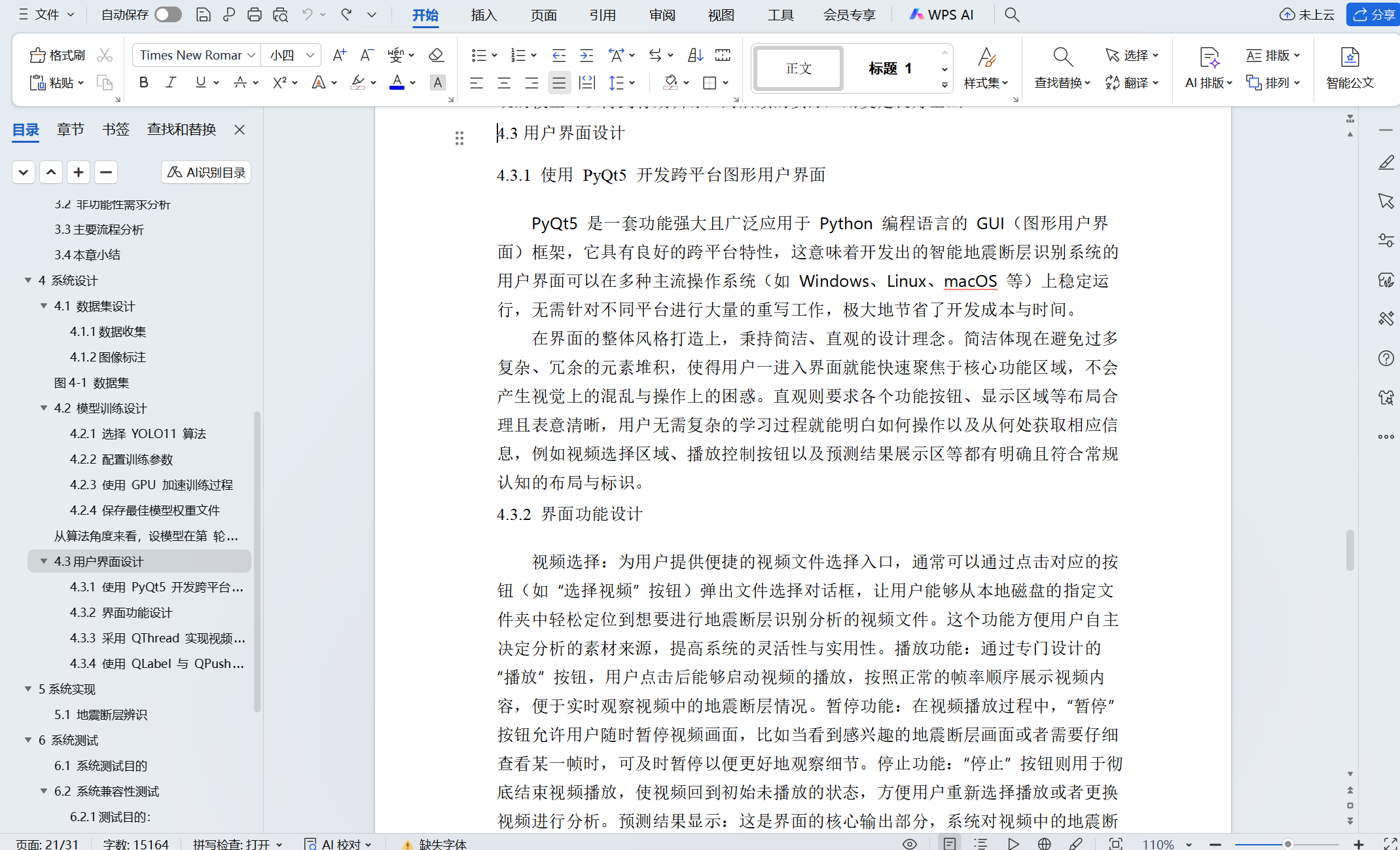
Task: Close the navigation pane
Action: pos(240,130)
